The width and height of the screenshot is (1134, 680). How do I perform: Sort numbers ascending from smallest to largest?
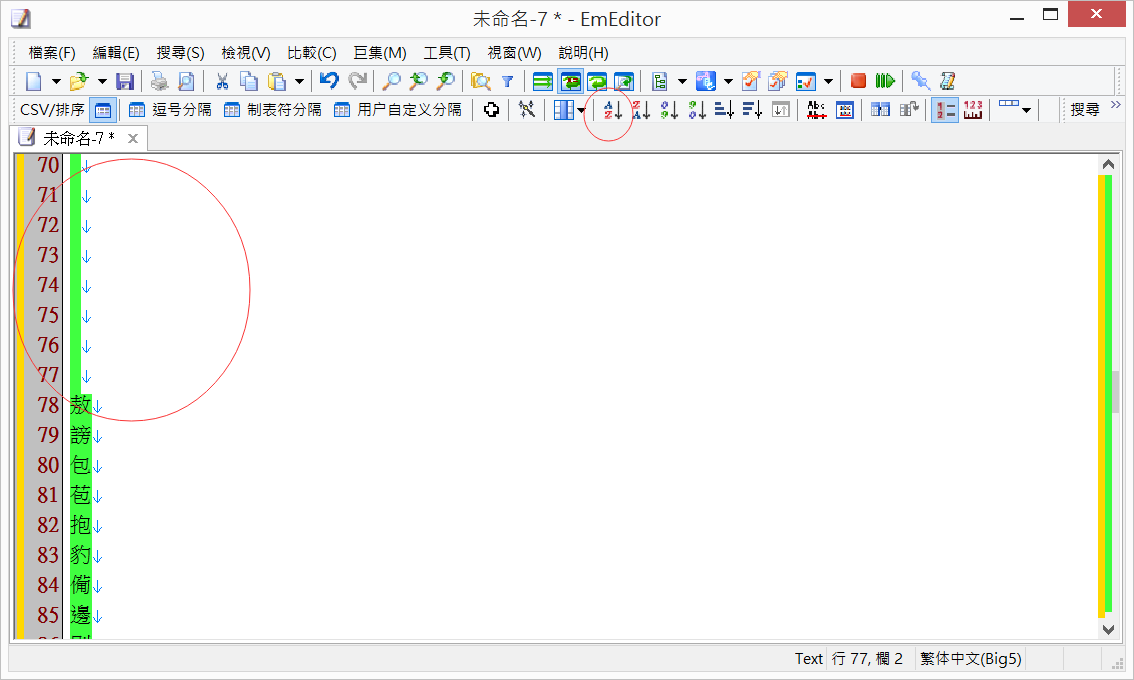(x=669, y=110)
